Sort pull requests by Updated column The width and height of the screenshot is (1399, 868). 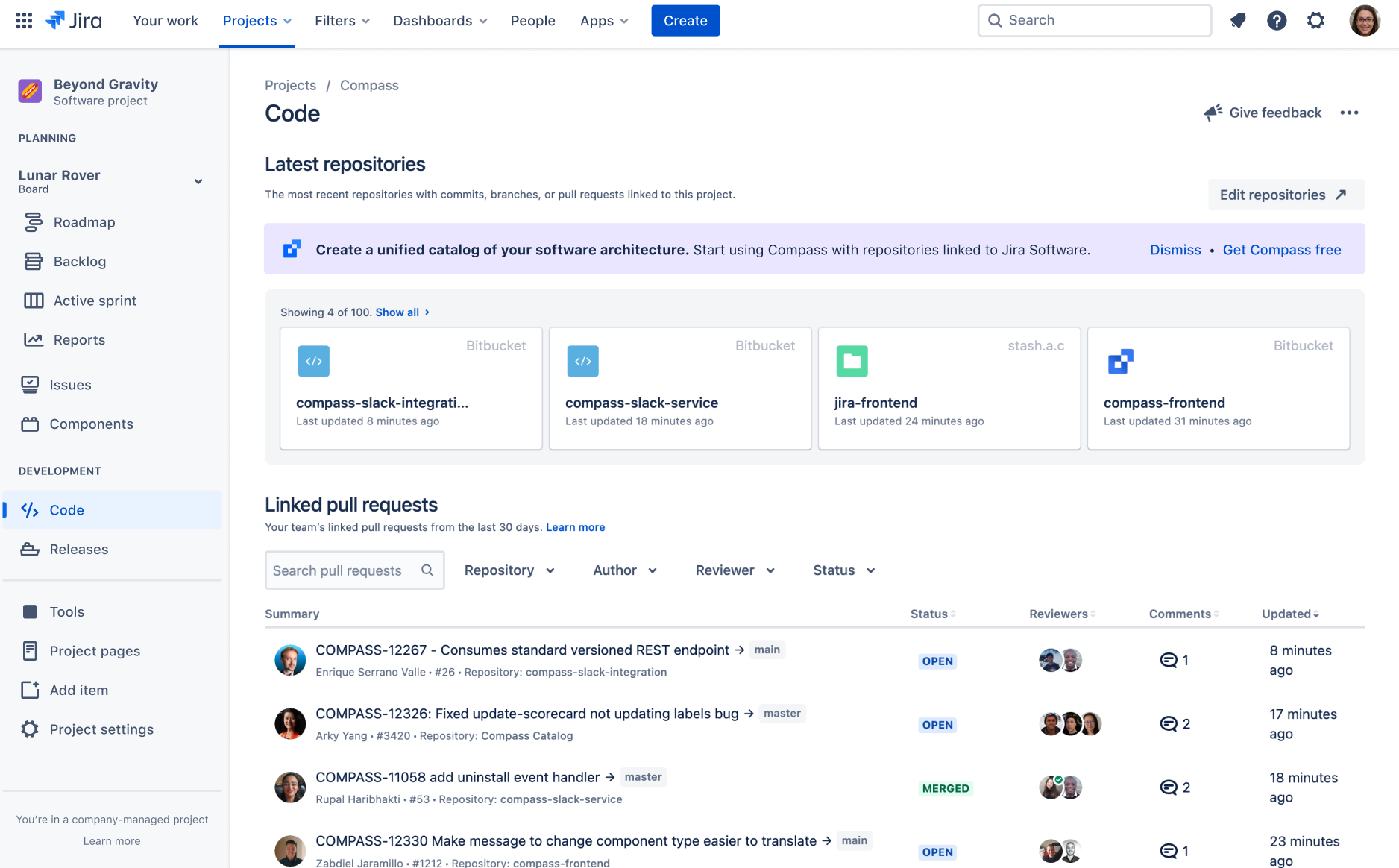[x=1289, y=614]
